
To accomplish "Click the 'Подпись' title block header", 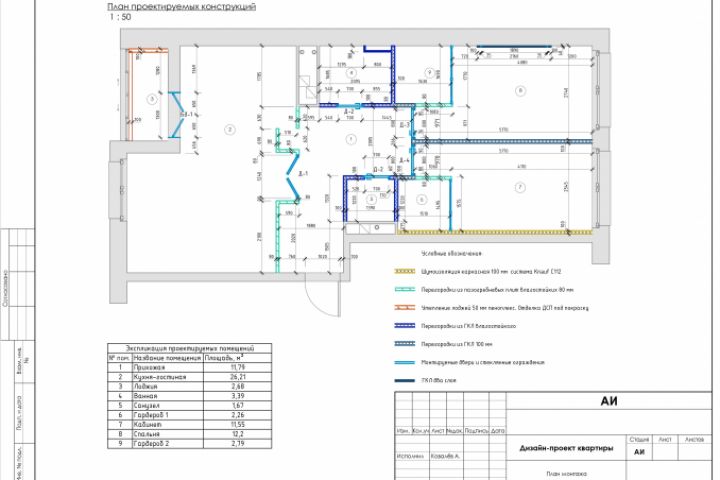I will click(476, 431).
